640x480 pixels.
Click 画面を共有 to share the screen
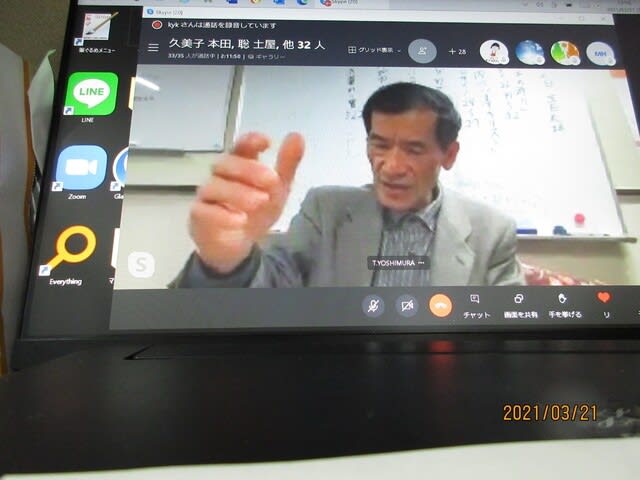tap(520, 307)
